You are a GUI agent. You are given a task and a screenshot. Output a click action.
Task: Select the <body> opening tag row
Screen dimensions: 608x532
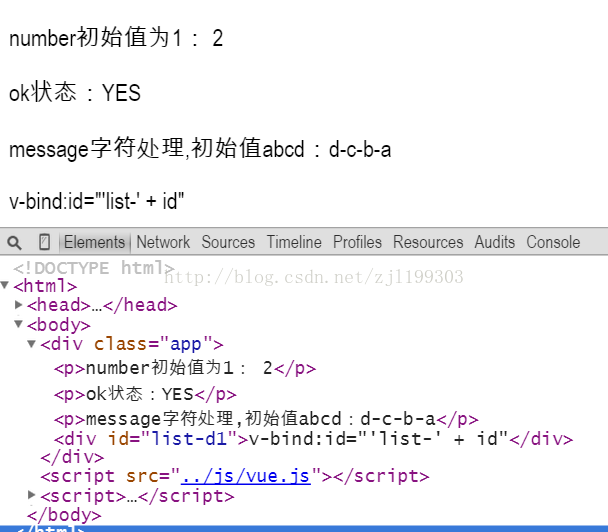pos(59,325)
